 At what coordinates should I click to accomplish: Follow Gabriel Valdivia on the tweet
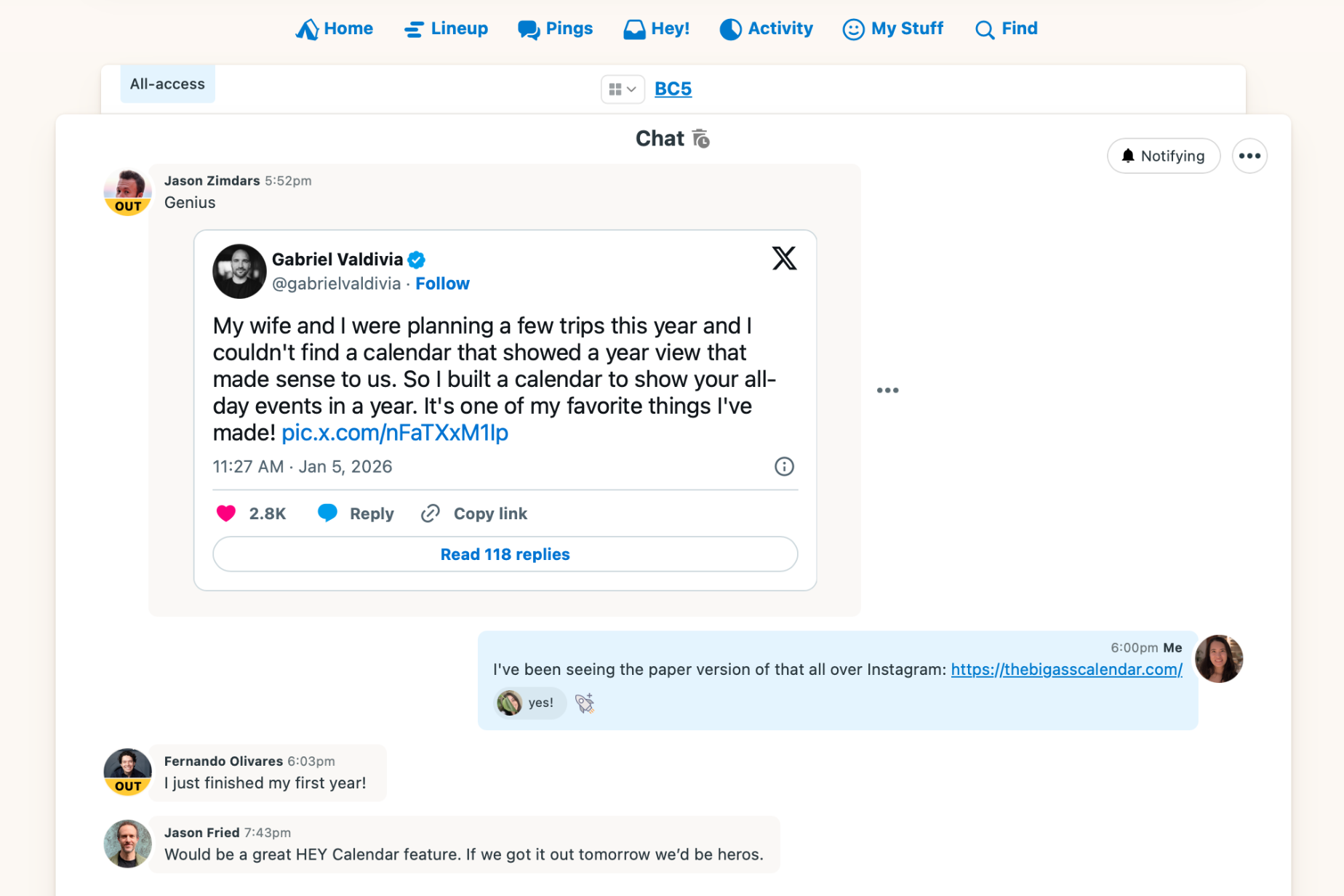(442, 284)
